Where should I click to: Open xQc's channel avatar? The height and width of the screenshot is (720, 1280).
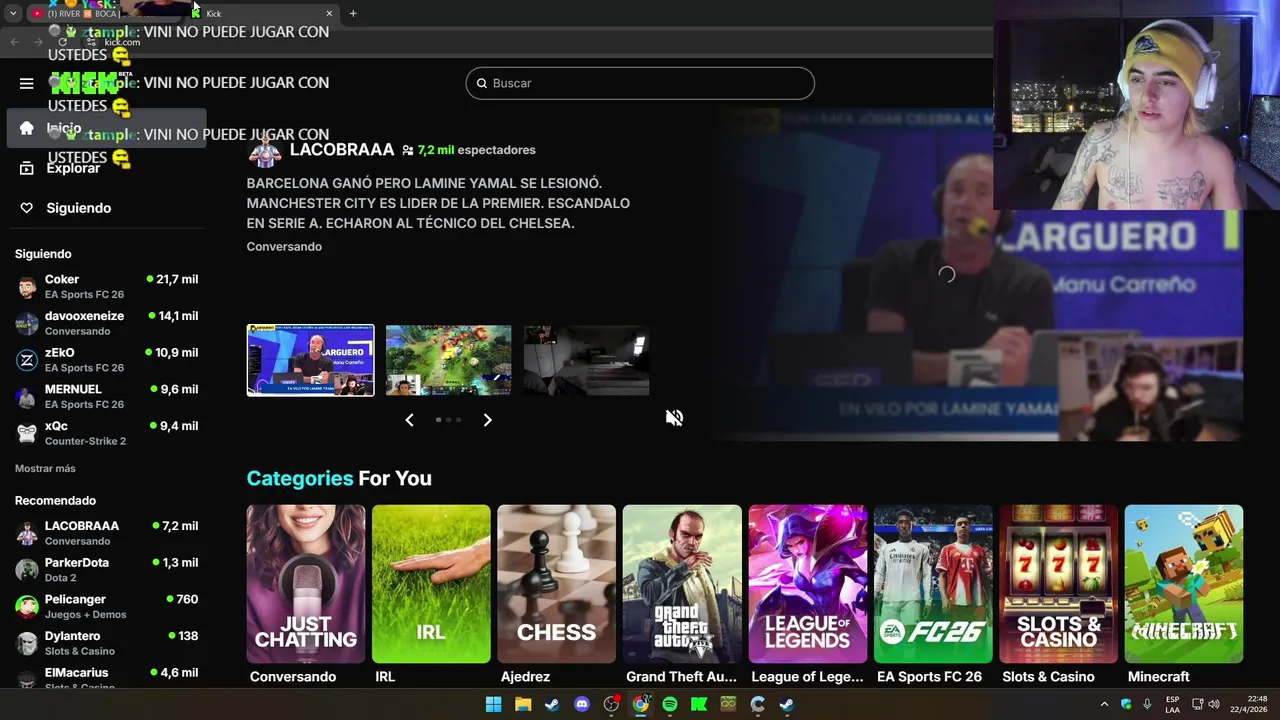point(27,433)
